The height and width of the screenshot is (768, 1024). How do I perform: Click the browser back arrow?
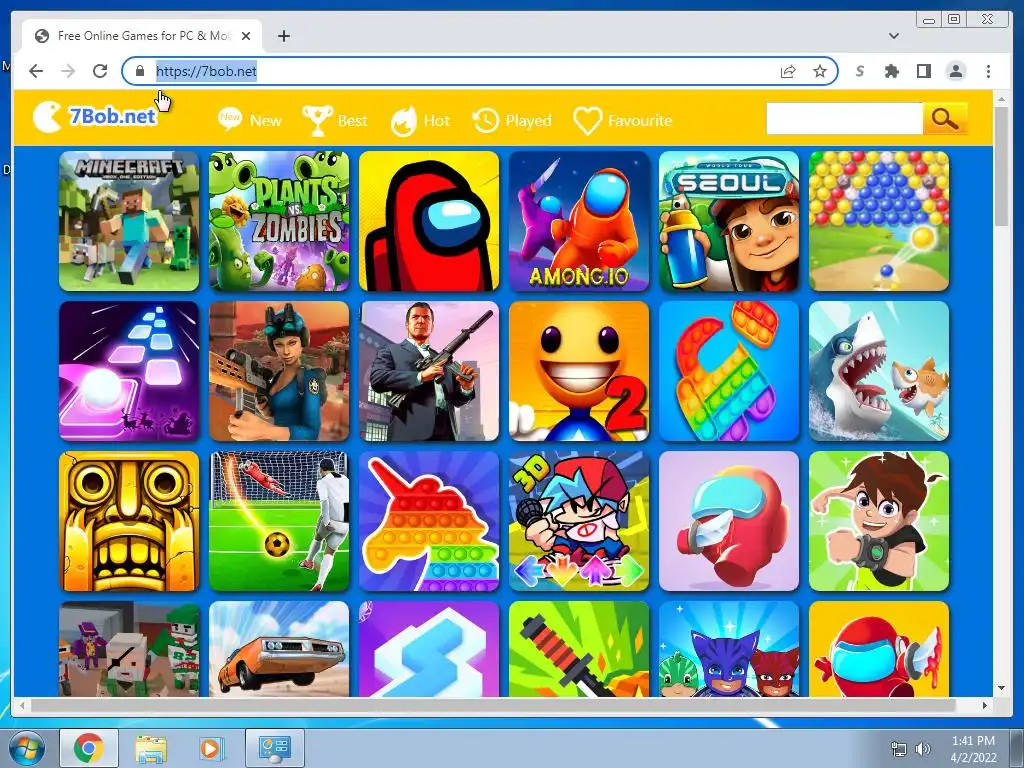(x=36, y=71)
